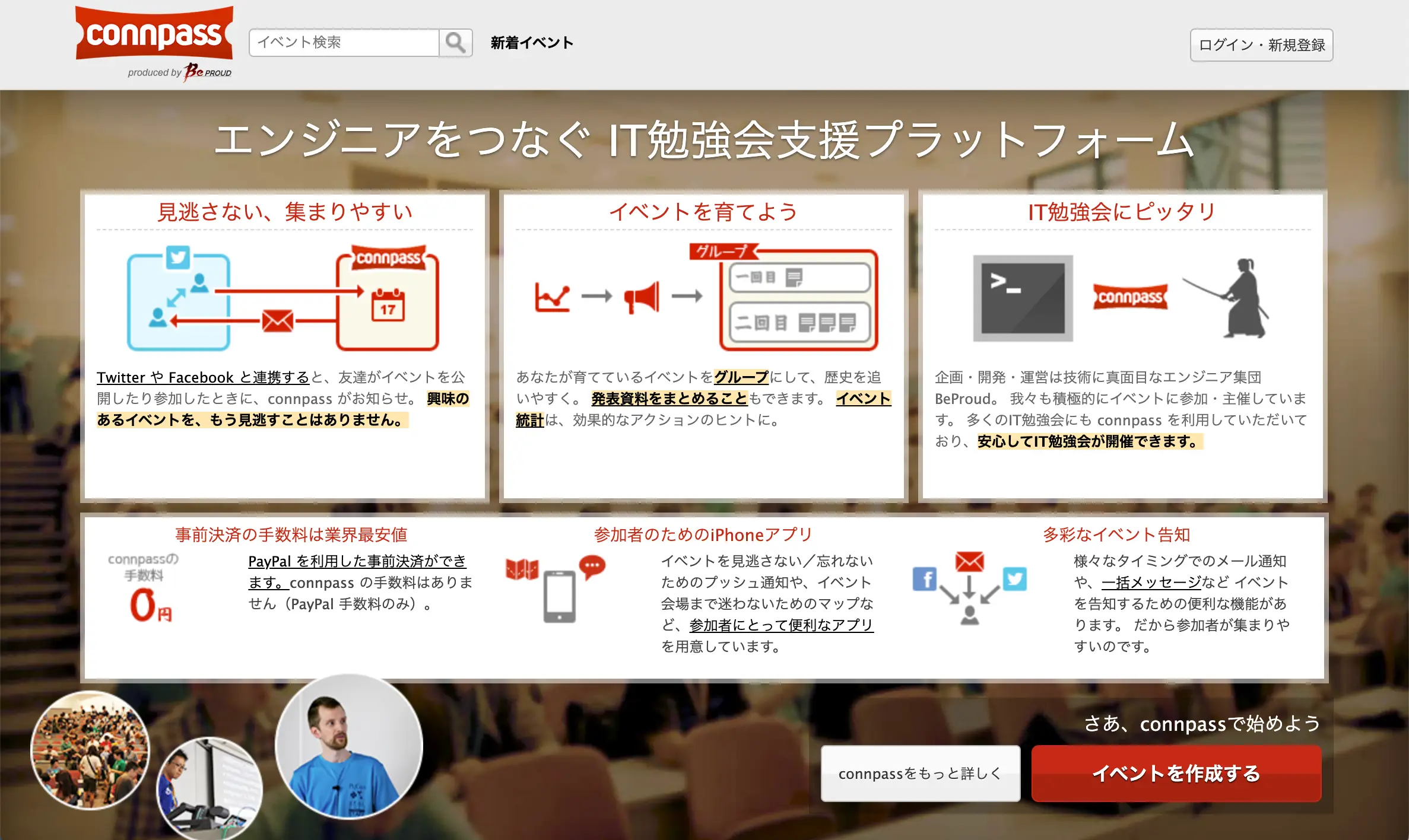This screenshot has width=1409, height=840.
Task: Click the red speech bubble icon
Action: [x=592, y=567]
